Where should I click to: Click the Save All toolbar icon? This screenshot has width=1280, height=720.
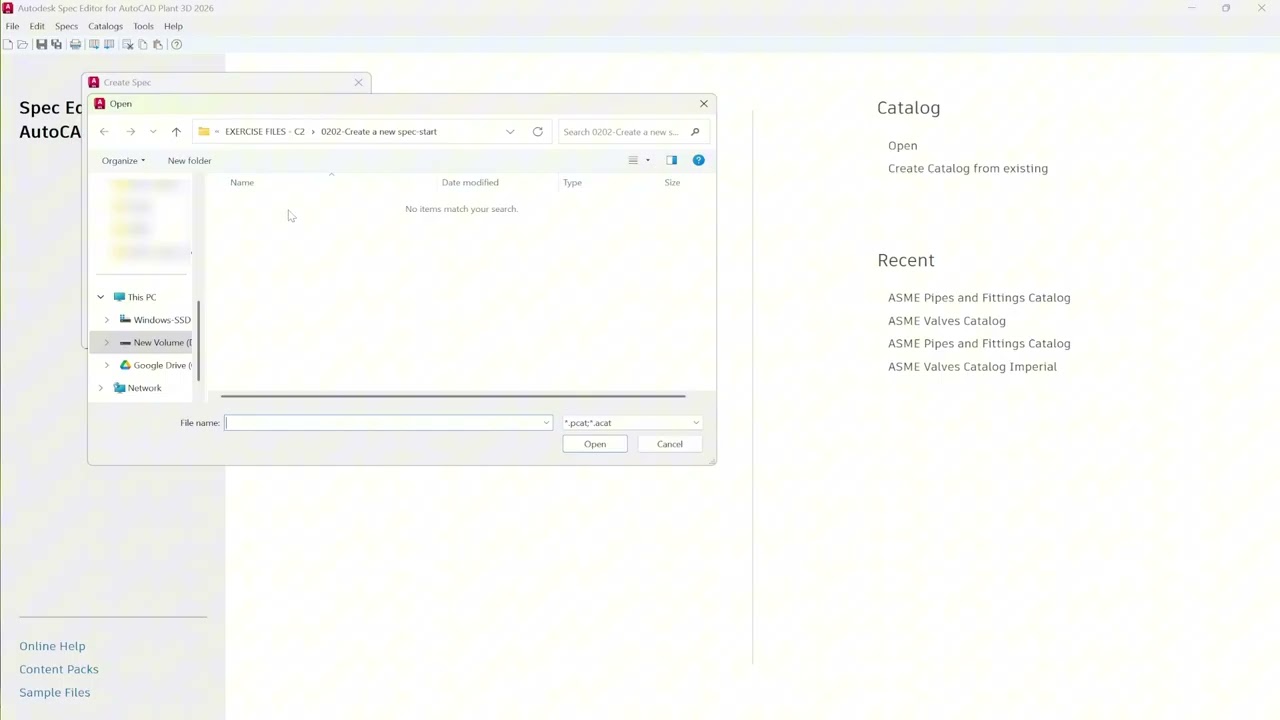[x=57, y=44]
